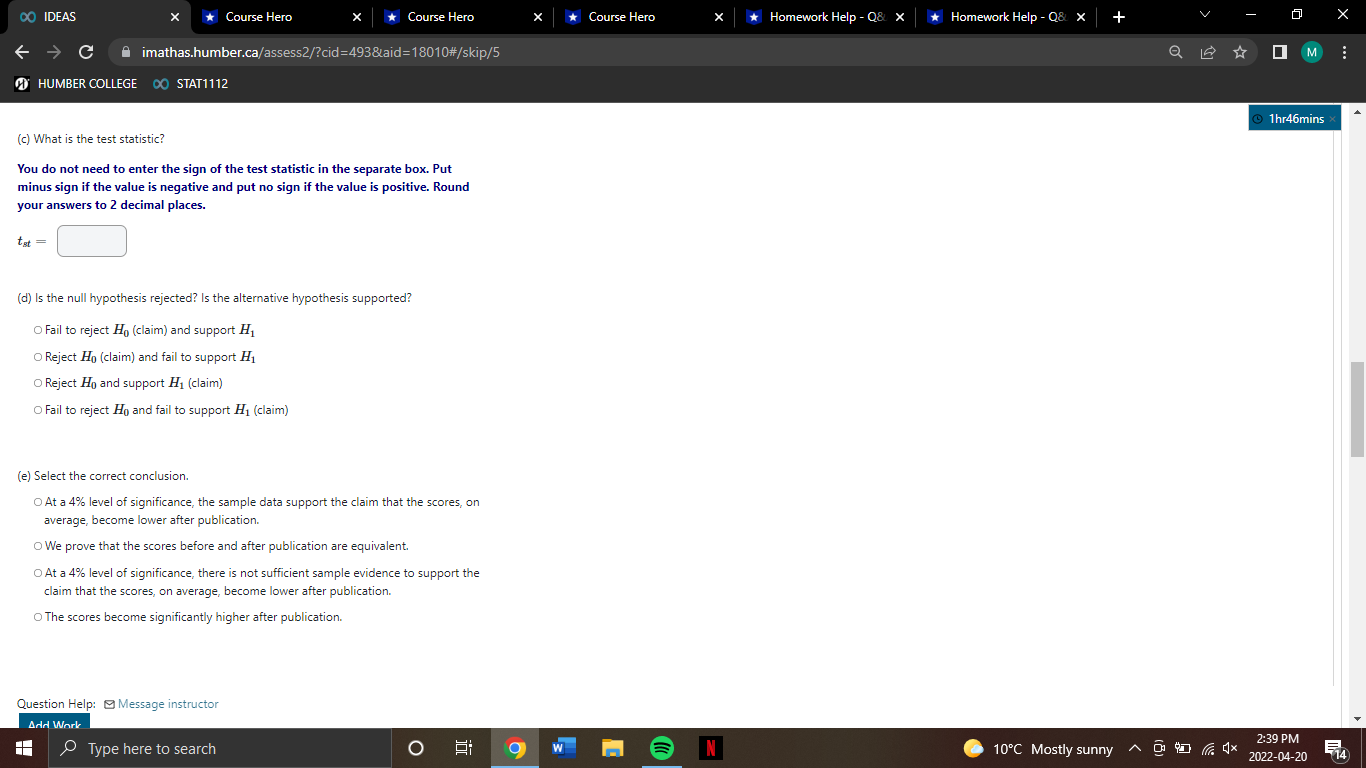Switch to the third Course Hero tab
This screenshot has width=1366, height=768.
tap(644, 17)
